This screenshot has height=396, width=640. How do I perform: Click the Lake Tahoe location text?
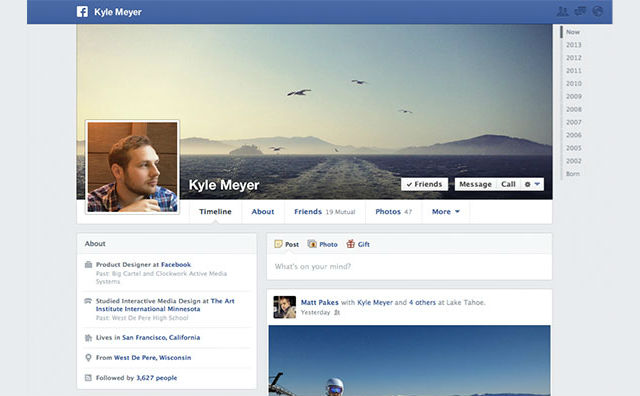point(465,303)
